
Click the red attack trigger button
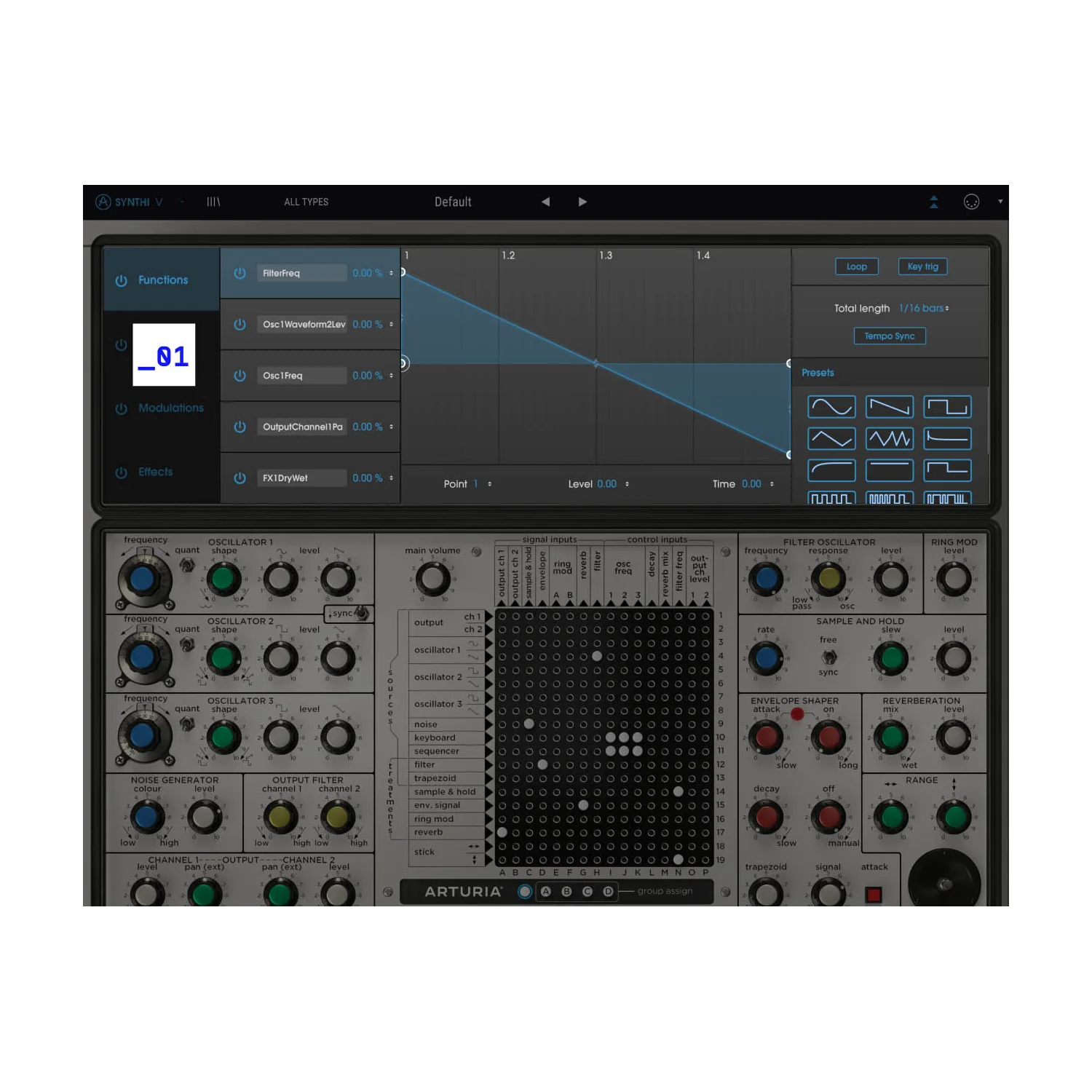[874, 894]
